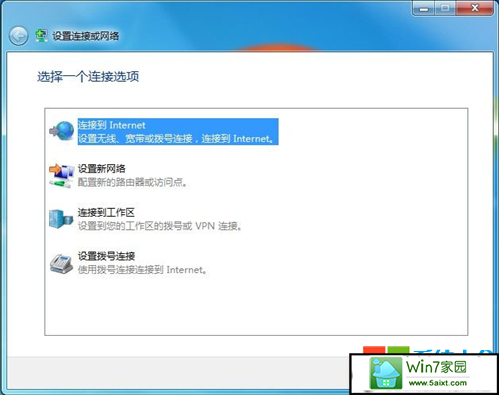Click the globe icon for 连接到 Internet
The image size is (499, 395).
point(61,131)
